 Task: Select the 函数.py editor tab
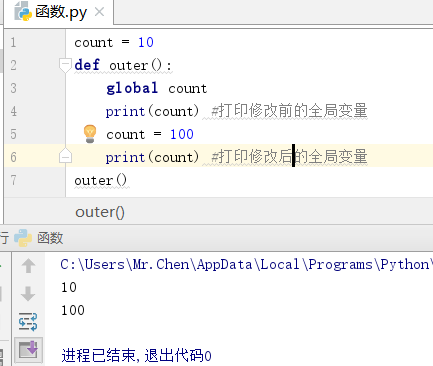59,12
